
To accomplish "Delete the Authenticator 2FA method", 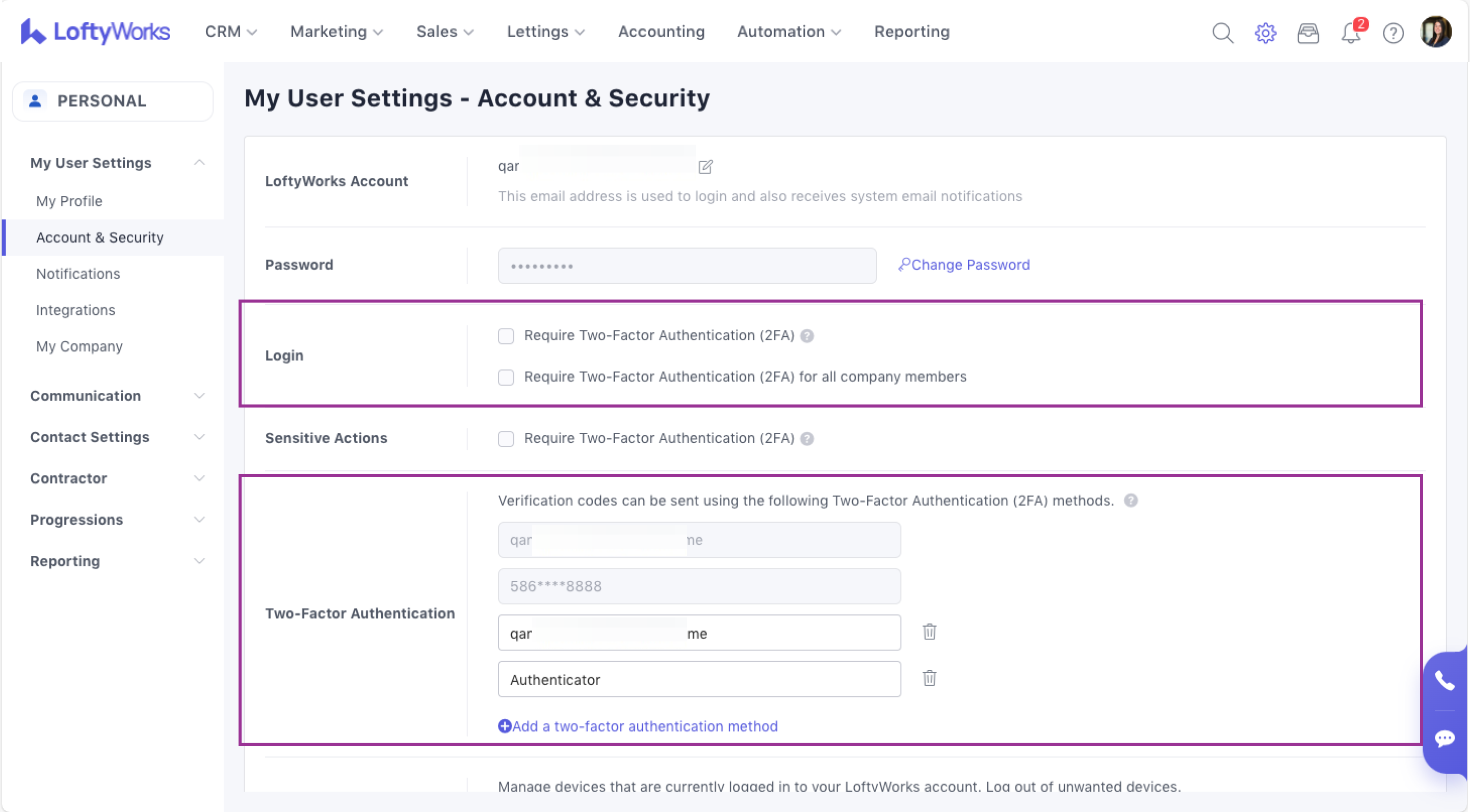I will point(929,678).
